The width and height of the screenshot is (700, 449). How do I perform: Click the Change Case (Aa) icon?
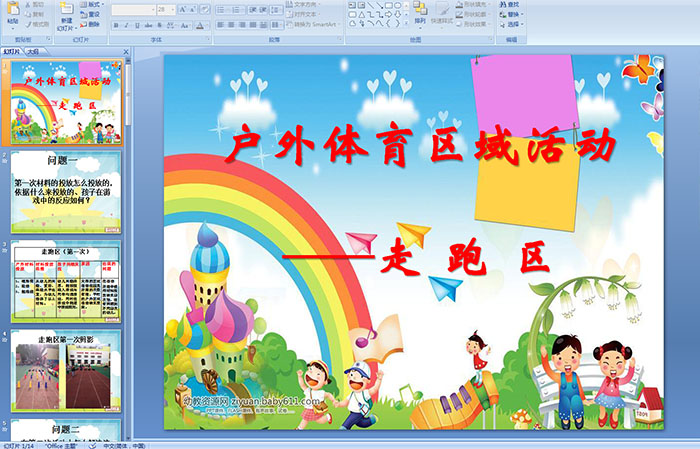184,25
